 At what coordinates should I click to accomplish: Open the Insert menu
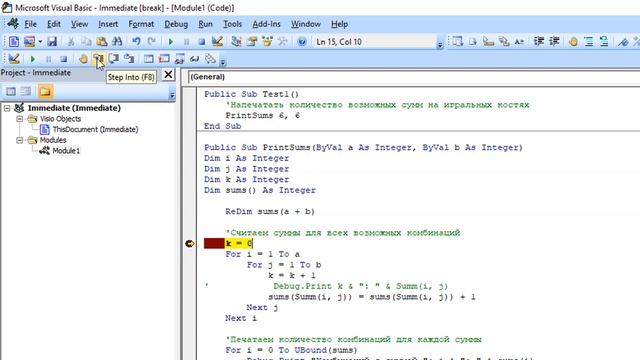coord(108,24)
